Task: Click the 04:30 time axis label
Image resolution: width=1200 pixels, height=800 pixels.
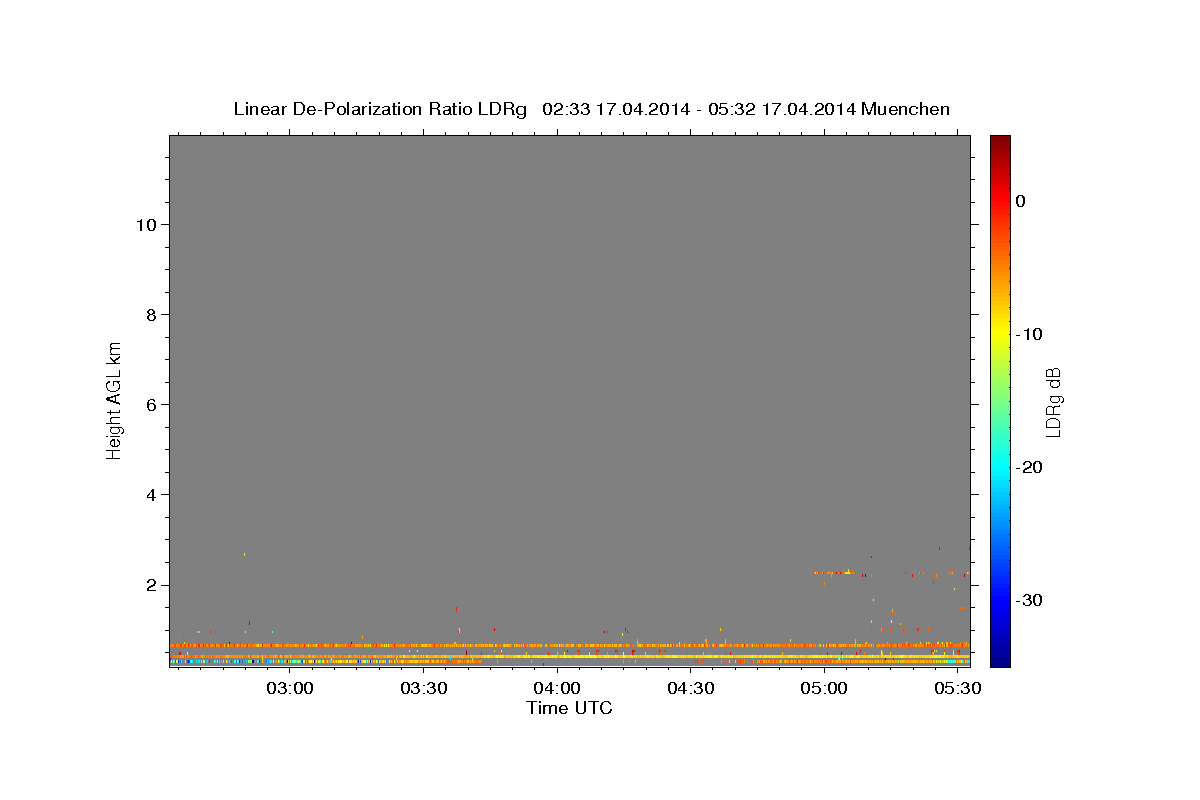Action: click(691, 689)
